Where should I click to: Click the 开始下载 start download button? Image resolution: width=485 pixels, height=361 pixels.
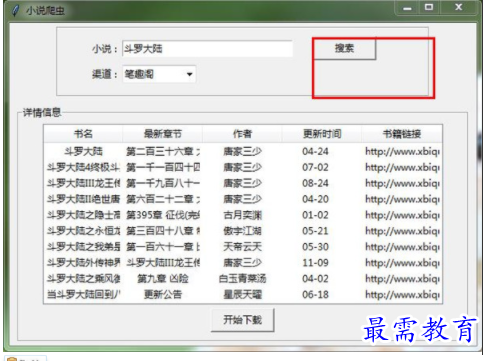pos(242,320)
